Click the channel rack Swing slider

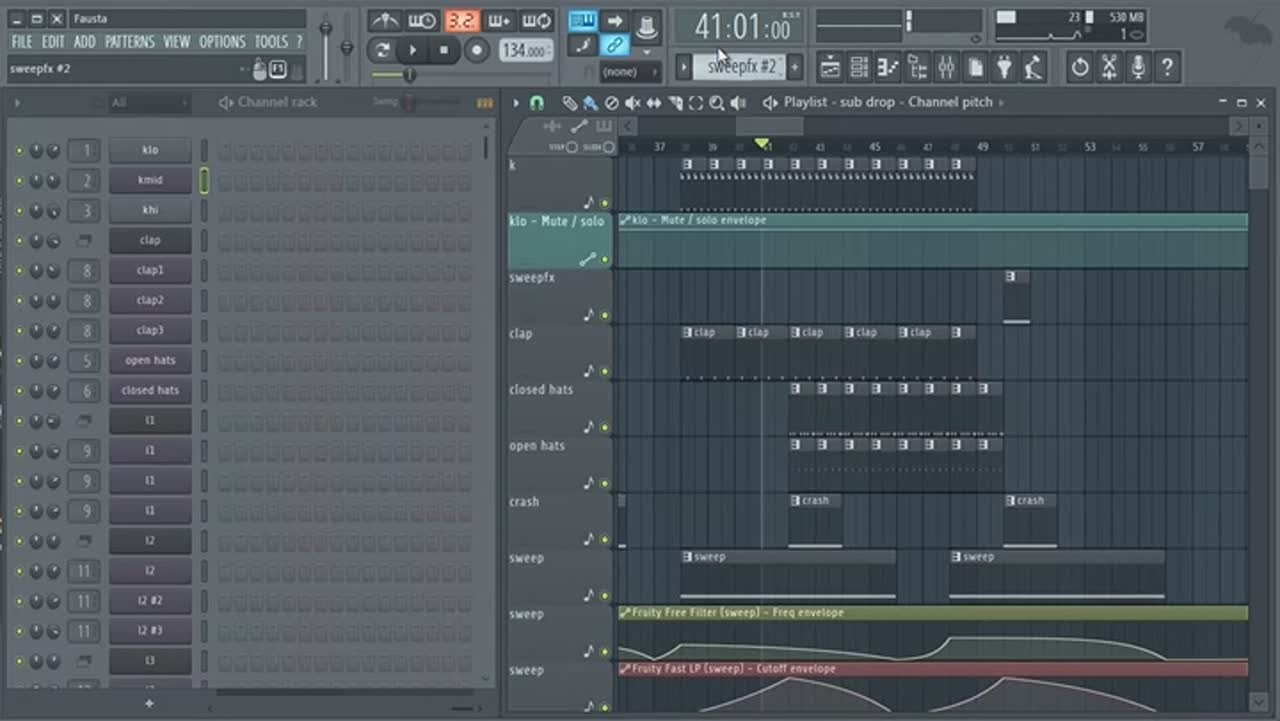(x=410, y=102)
